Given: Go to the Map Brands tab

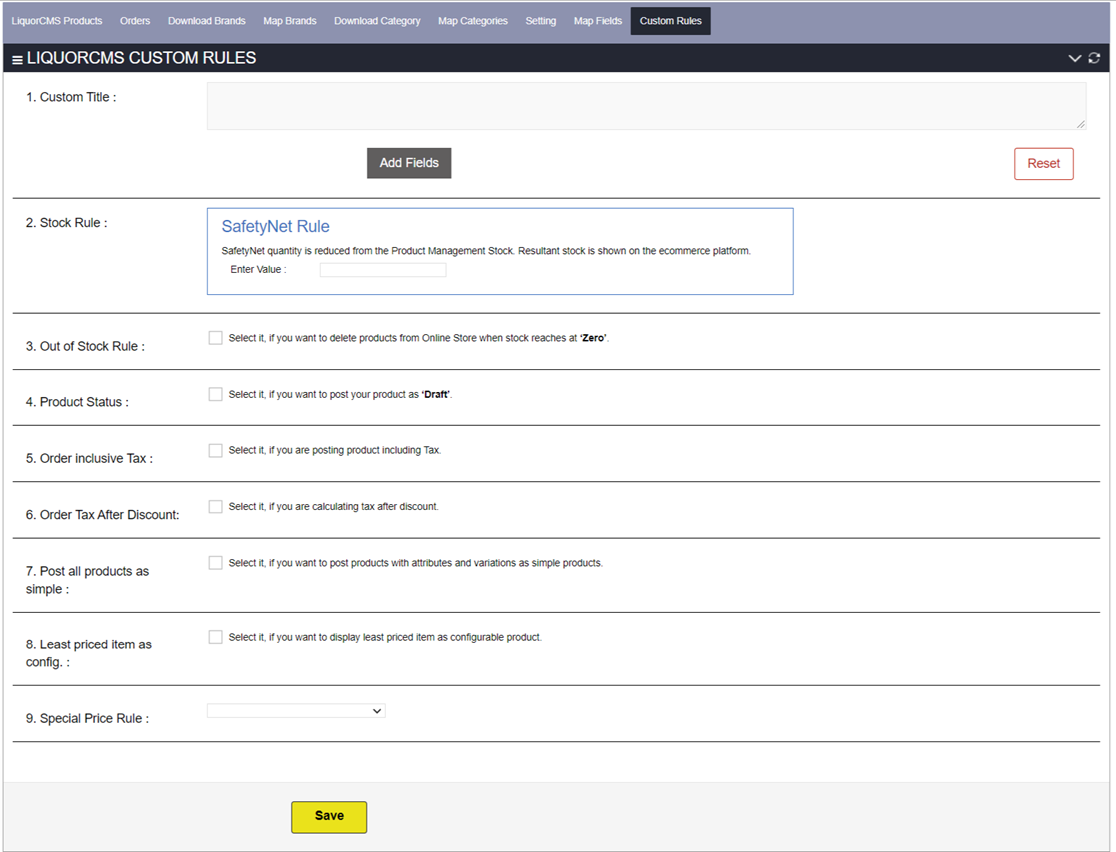Looking at the screenshot, I should pos(290,21).
